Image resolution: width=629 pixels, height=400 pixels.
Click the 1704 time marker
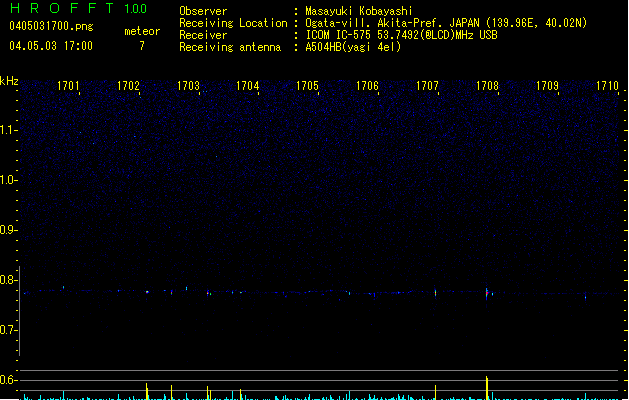[248, 86]
